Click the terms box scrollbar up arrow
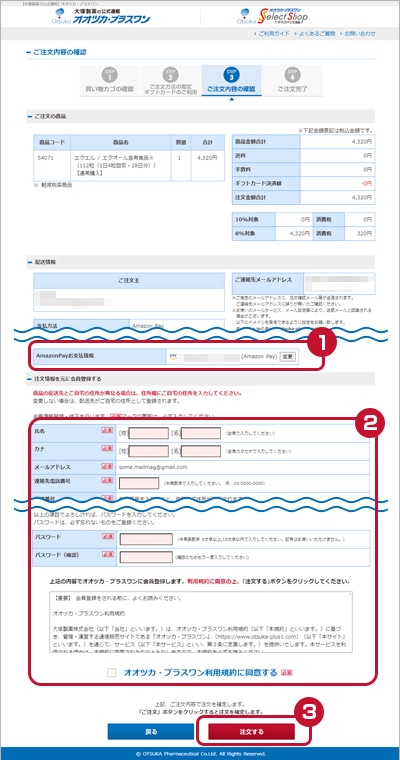This screenshot has height=760, width=400. point(349,594)
